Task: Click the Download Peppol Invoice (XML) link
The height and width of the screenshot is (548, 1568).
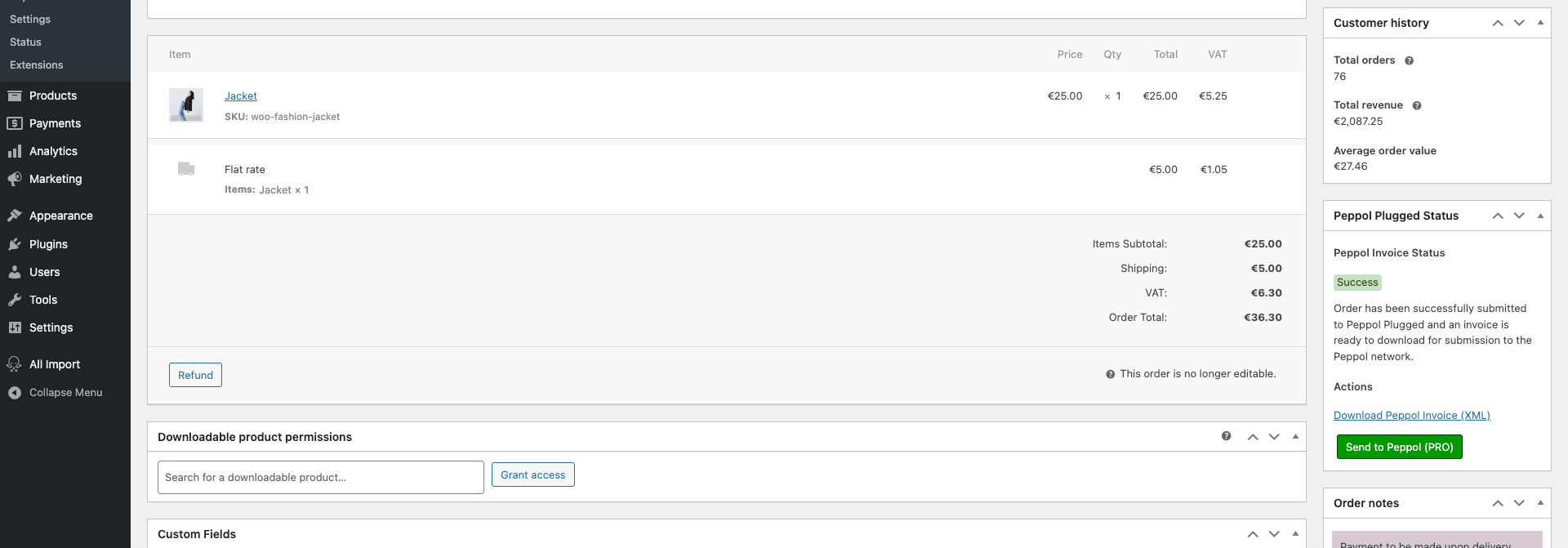Action: coord(1411,415)
